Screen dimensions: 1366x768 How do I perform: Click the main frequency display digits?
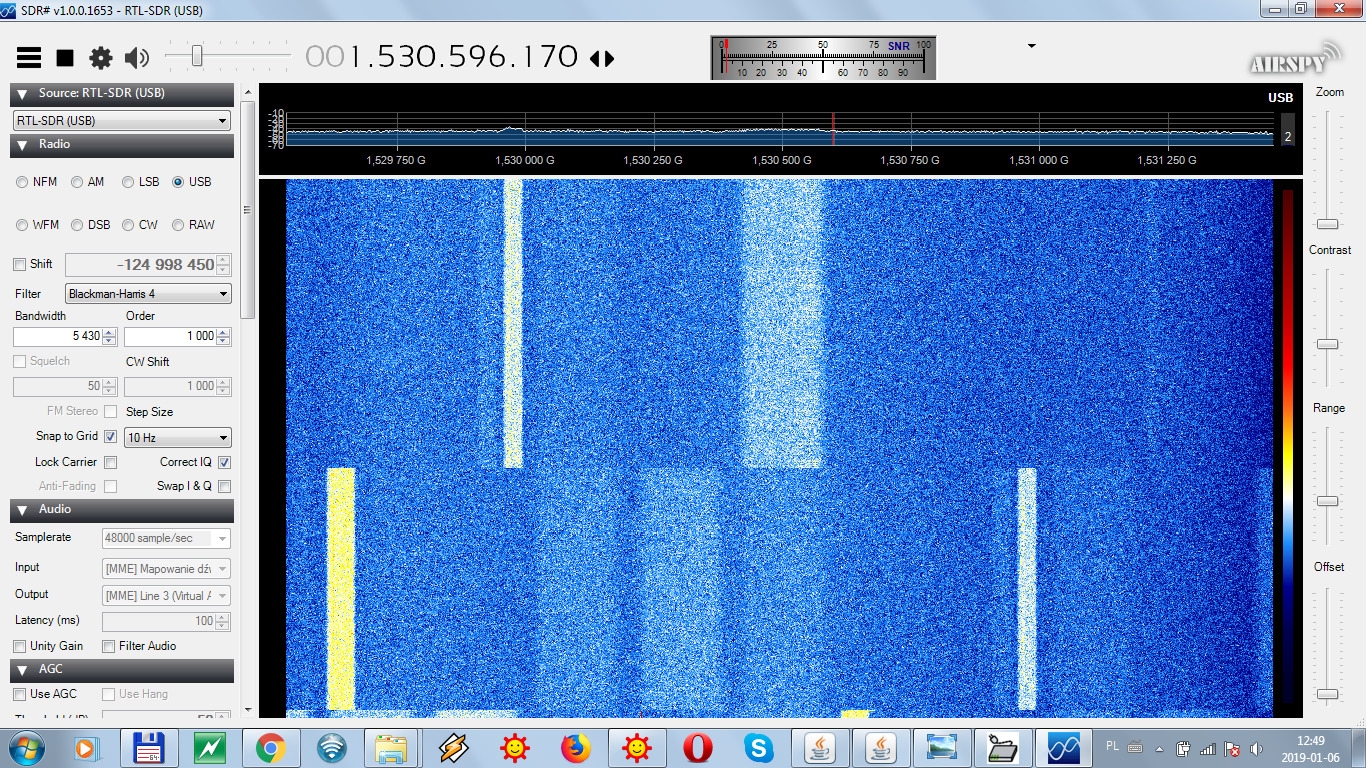pos(442,56)
